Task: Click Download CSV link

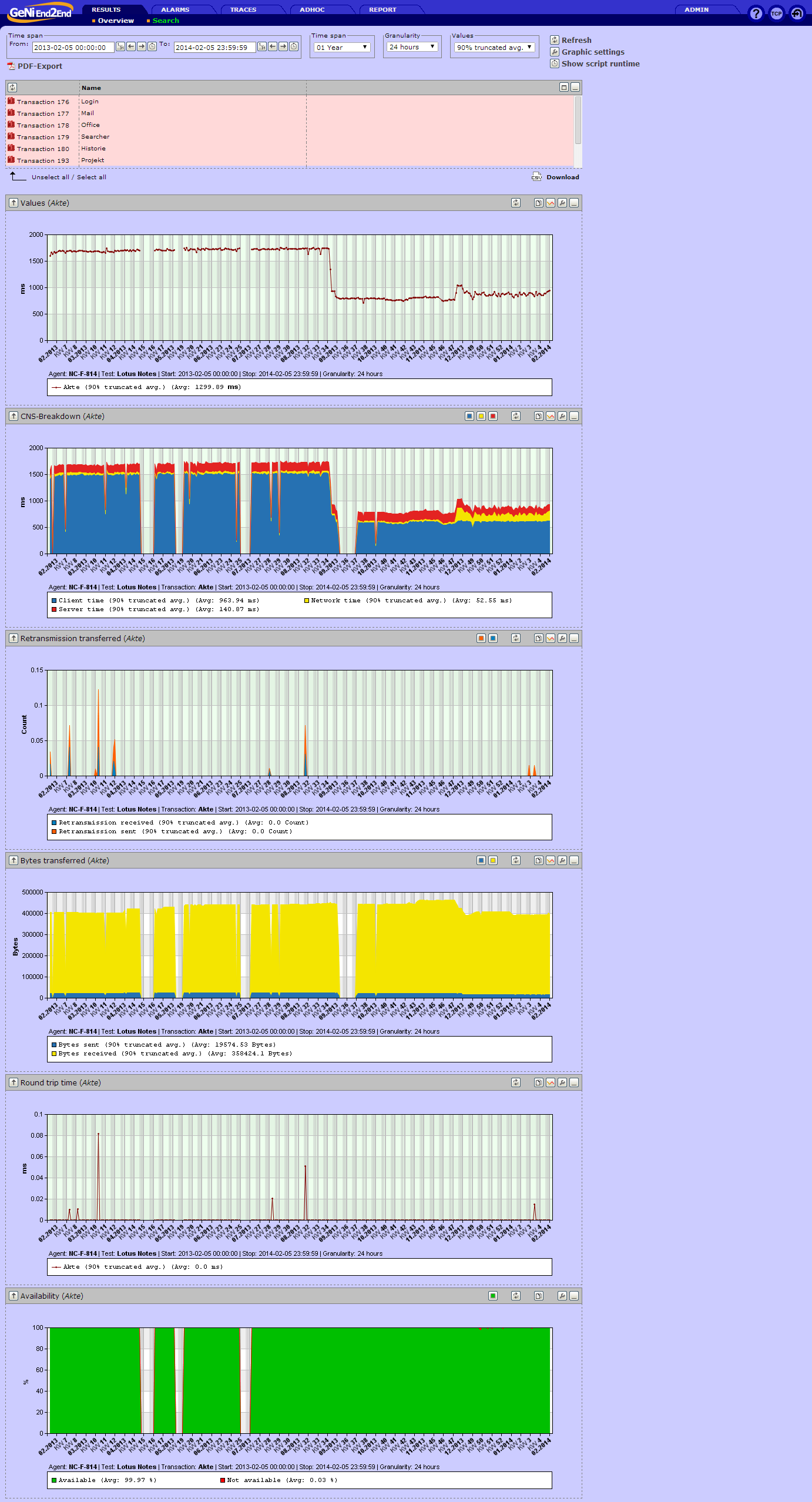Action: pyautogui.click(x=562, y=177)
